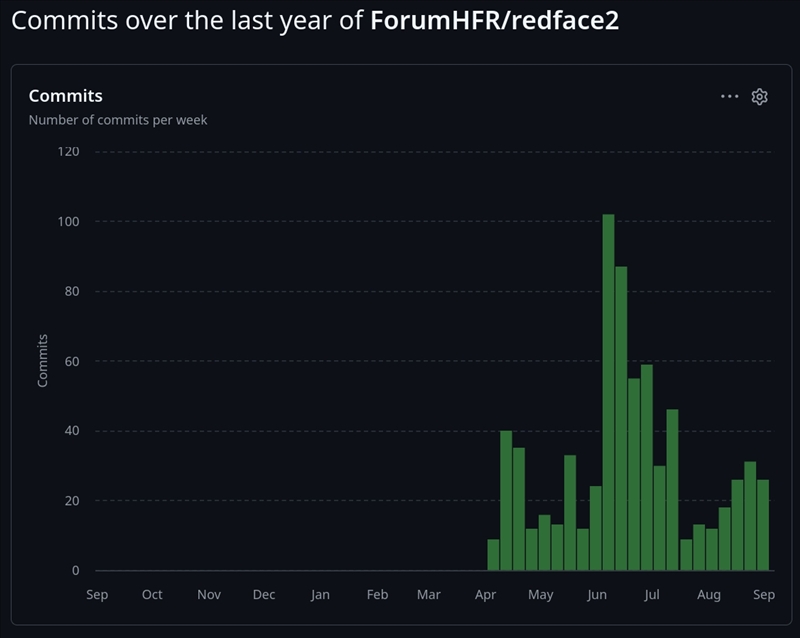Open the three-dot options menu on Commits chart

[x=730, y=96]
